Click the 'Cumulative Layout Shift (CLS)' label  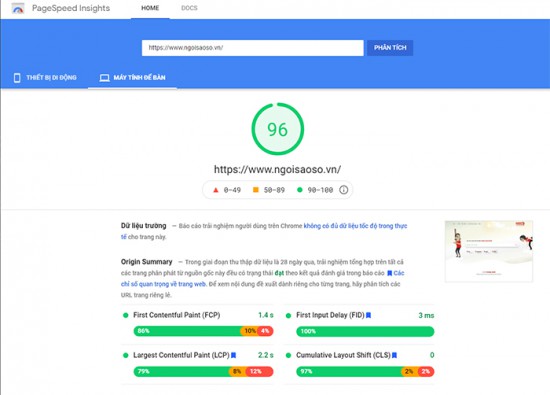coord(343,355)
